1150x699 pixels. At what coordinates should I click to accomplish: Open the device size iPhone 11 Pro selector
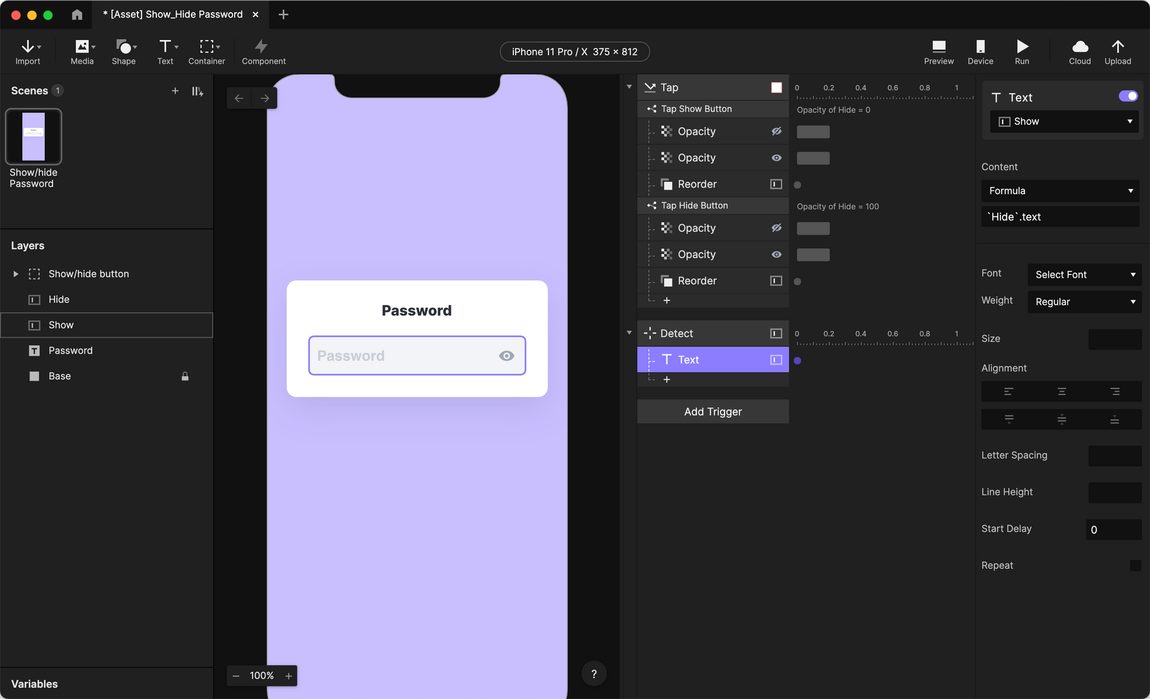point(574,52)
